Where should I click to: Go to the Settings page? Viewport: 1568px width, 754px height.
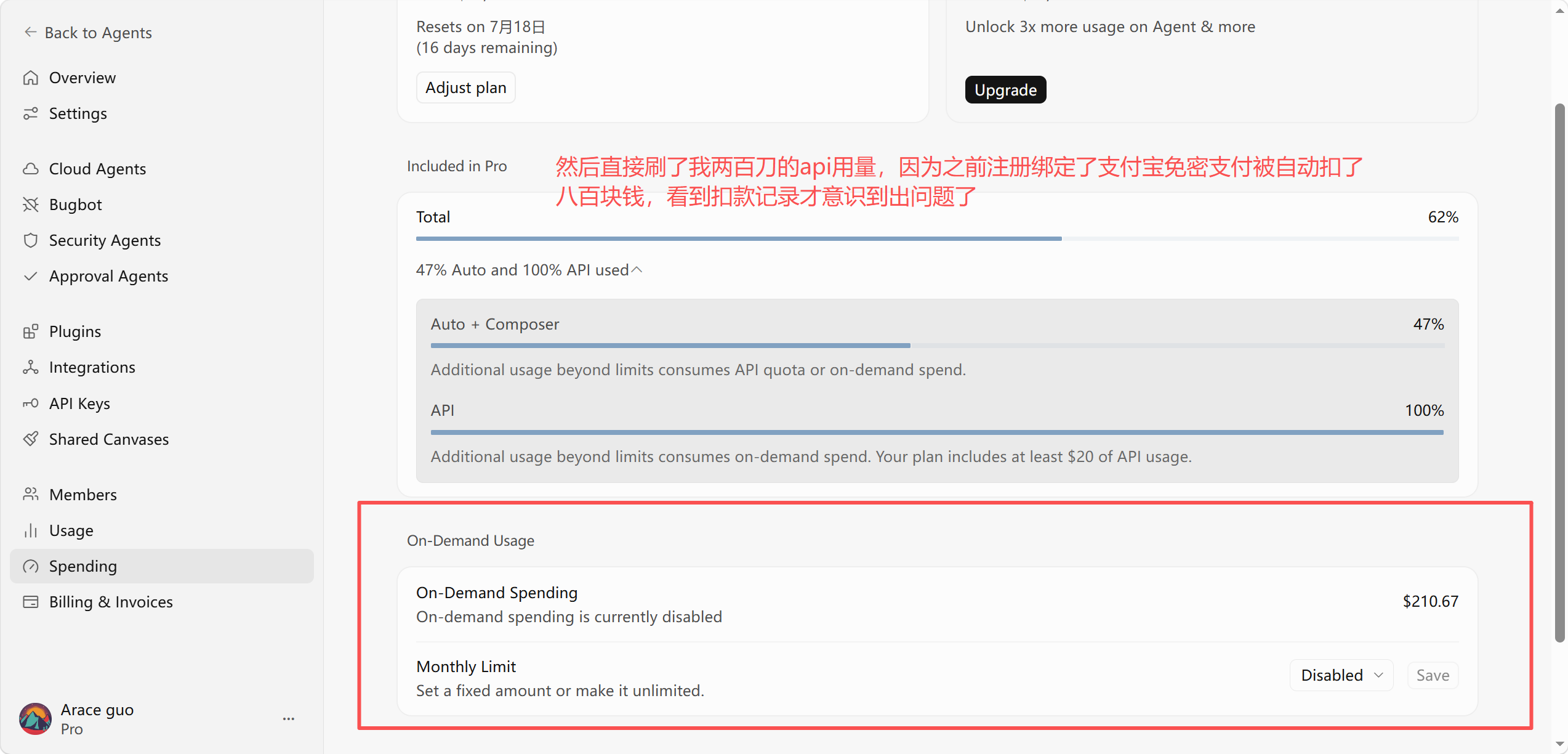point(162,113)
